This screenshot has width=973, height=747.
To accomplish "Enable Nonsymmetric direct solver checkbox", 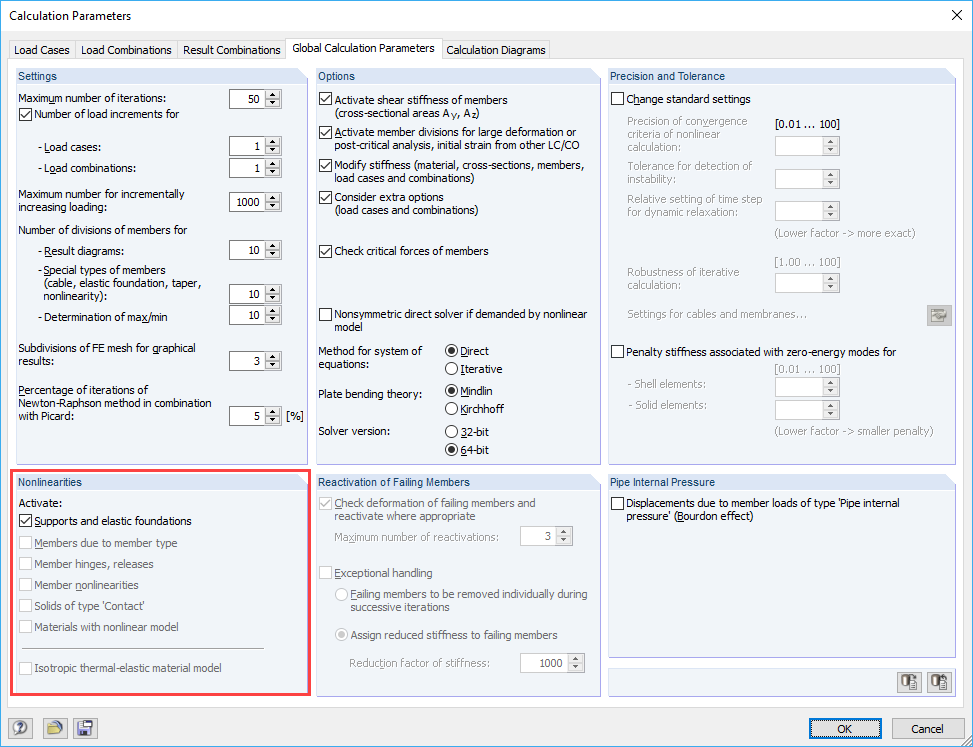I will pyautogui.click(x=325, y=315).
